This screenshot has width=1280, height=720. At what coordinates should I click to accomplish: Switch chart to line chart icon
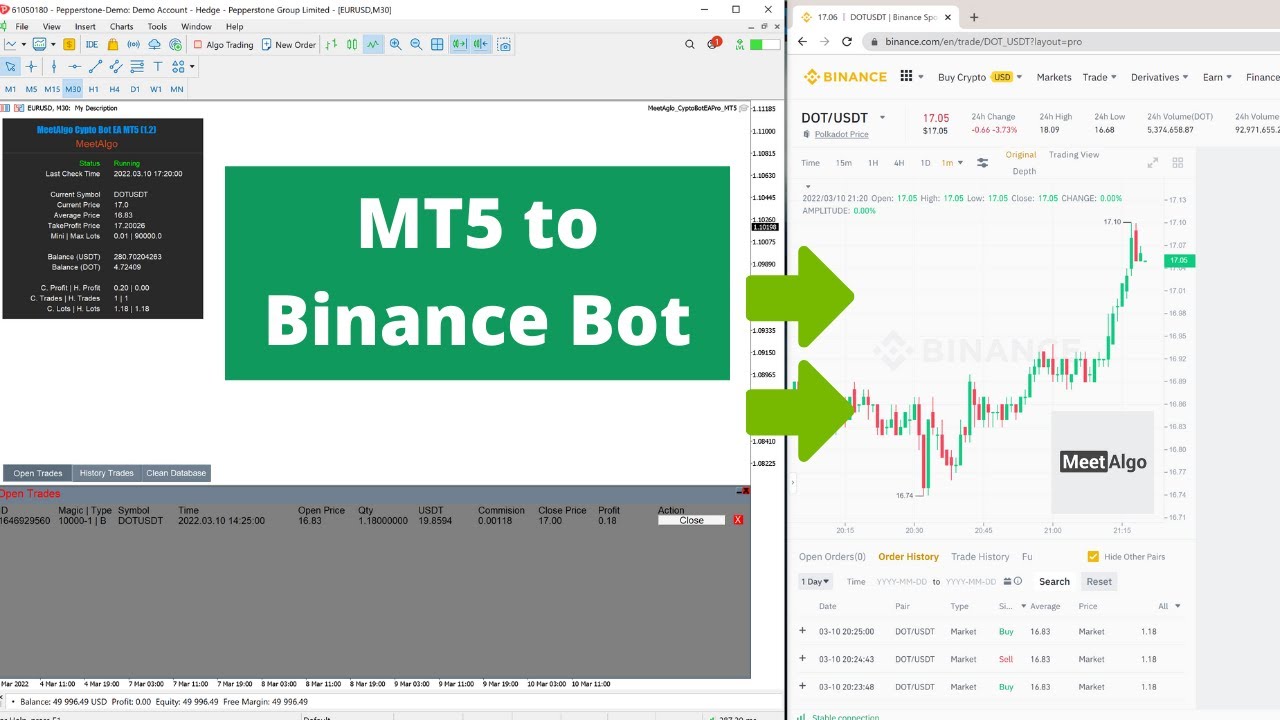tap(373, 44)
